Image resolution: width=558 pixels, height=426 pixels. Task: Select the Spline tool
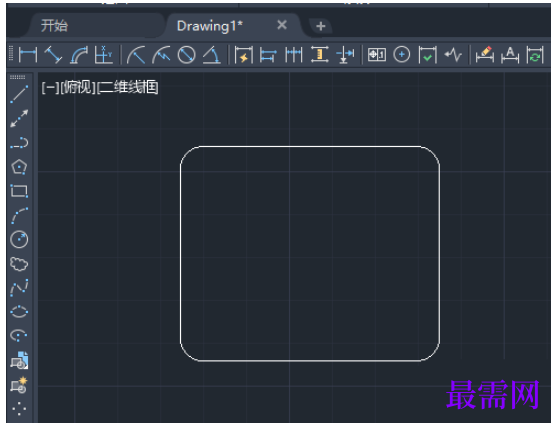coord(19,288)
